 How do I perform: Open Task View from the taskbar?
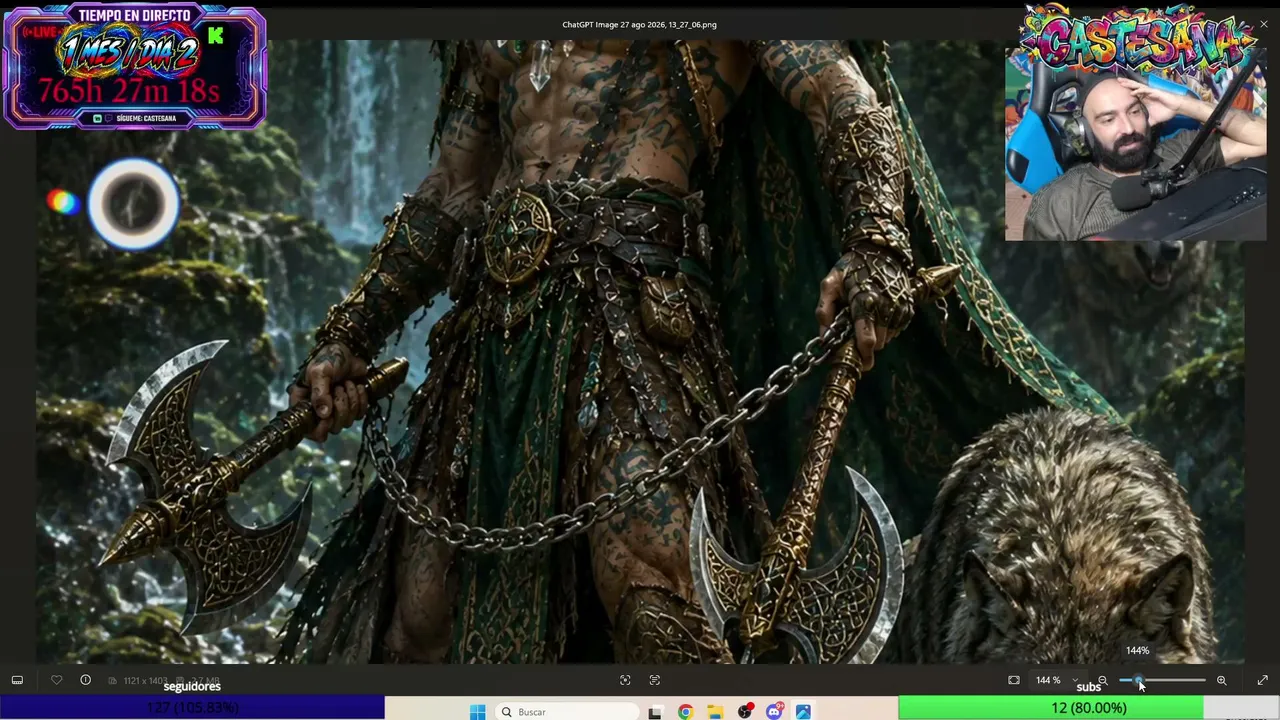pos(655,712)
